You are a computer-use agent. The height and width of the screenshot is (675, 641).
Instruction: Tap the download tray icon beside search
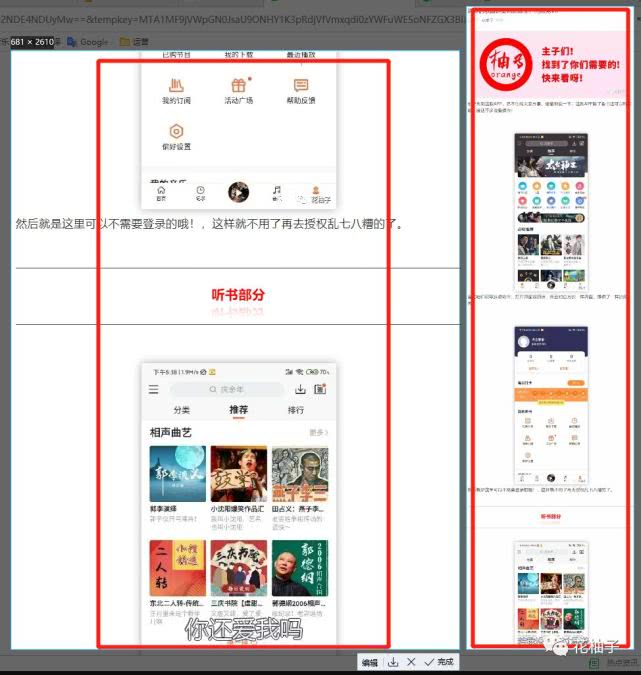(x=300, y=389)
